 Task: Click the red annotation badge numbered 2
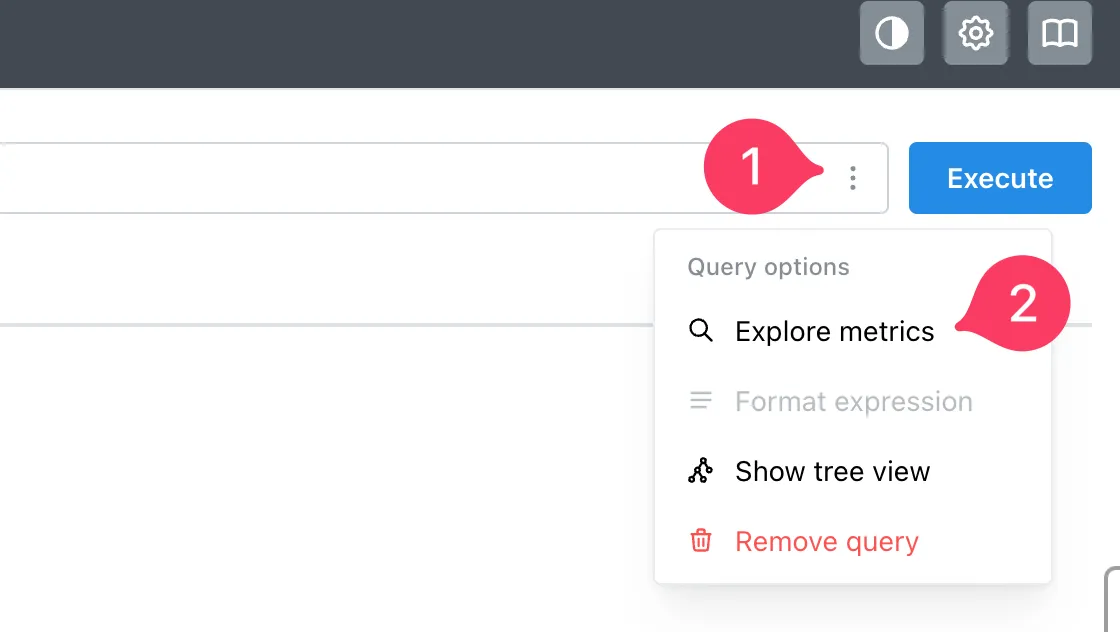[x=1022, y=305]
